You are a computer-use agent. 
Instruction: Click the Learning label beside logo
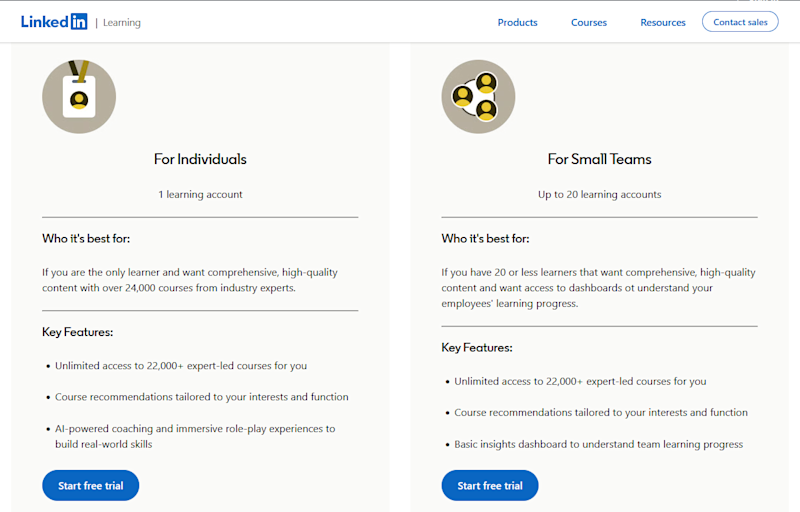point(121,22)
